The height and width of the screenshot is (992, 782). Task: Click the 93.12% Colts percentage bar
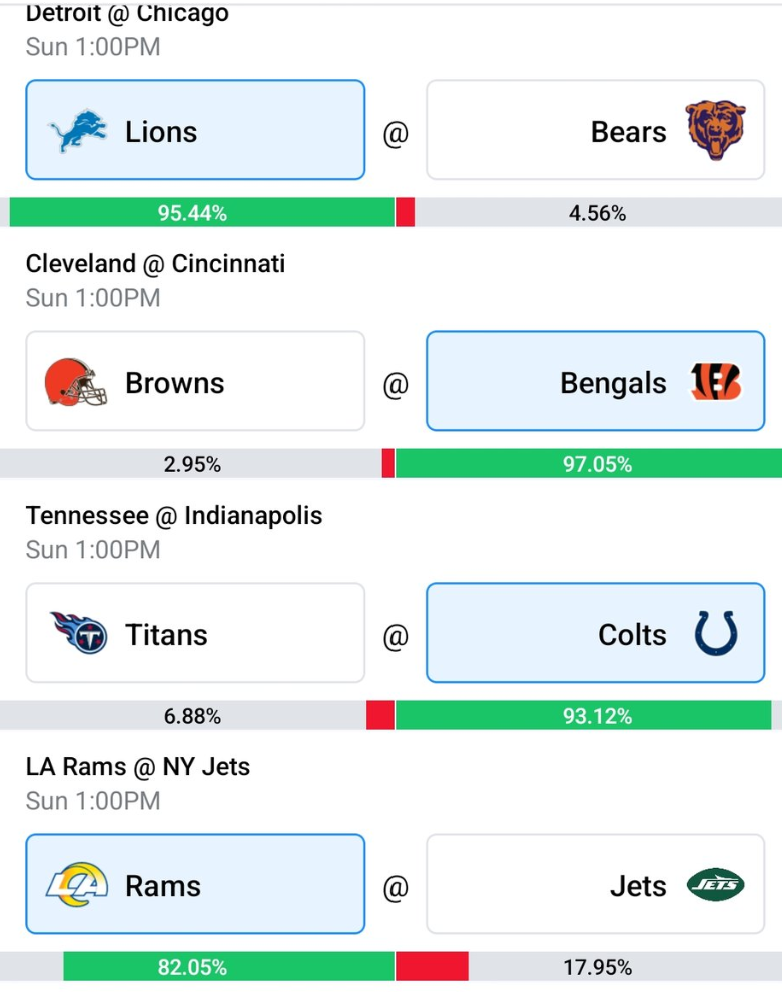[583, 715]
